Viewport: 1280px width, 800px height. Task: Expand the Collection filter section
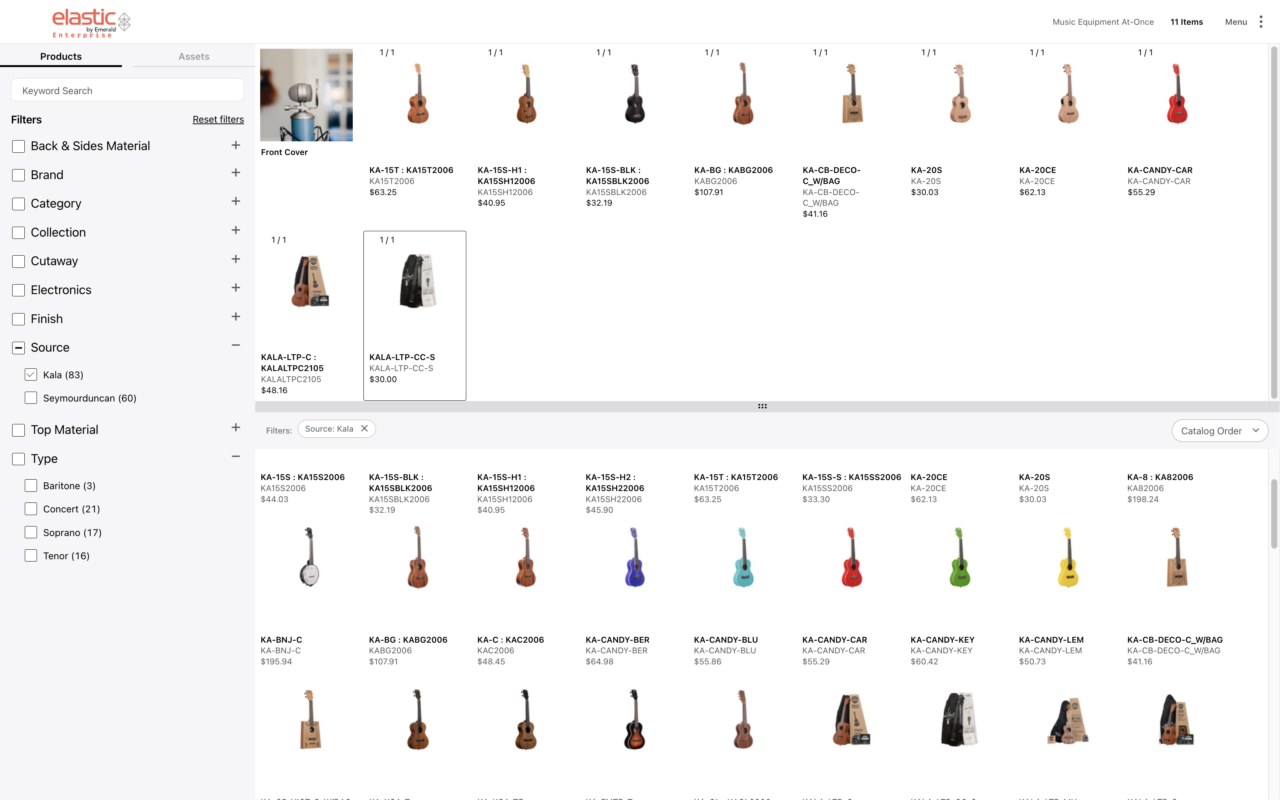[x=236, y=231]
